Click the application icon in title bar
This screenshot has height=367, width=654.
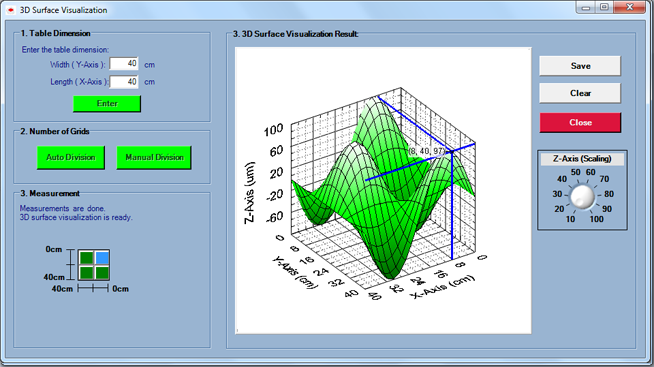click(11, 10)
